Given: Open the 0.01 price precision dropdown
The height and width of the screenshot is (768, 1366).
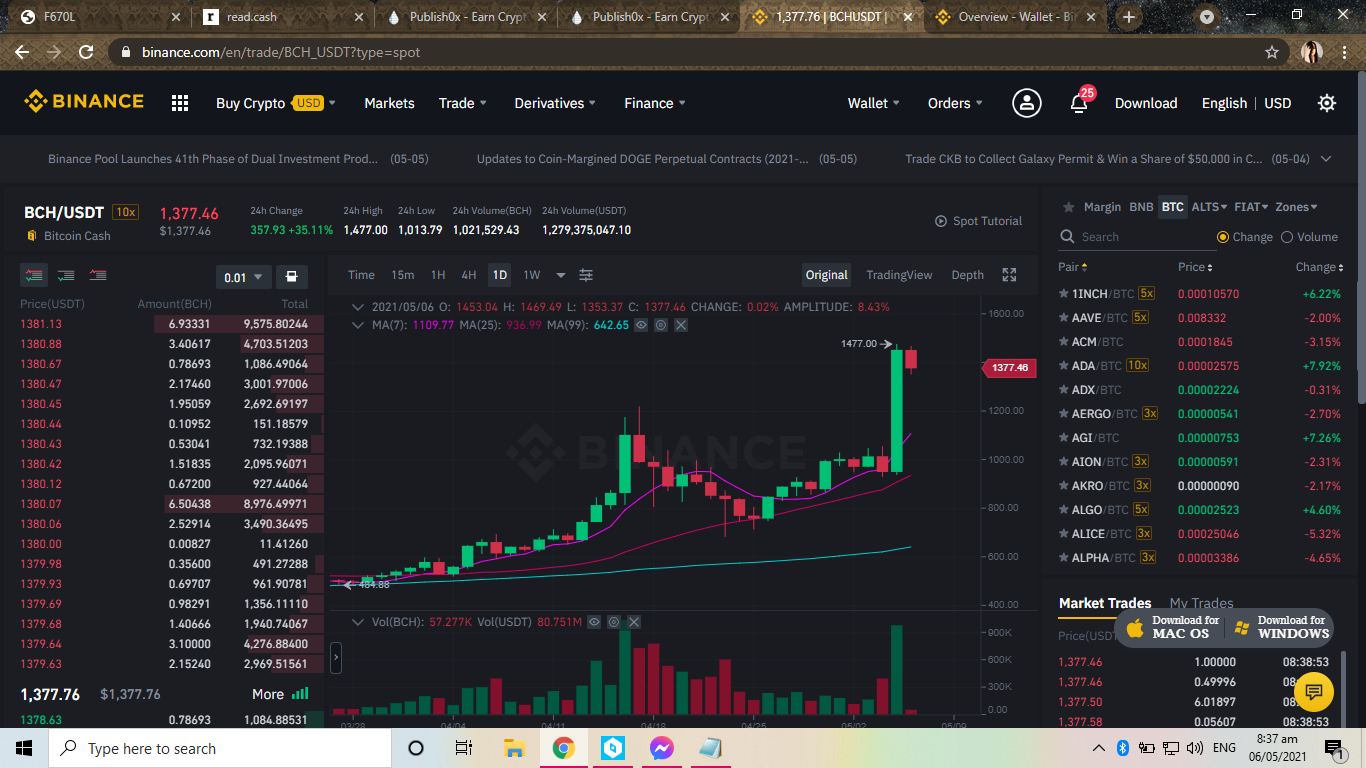Looking at the screenshot, I should [x=243, y=277].
